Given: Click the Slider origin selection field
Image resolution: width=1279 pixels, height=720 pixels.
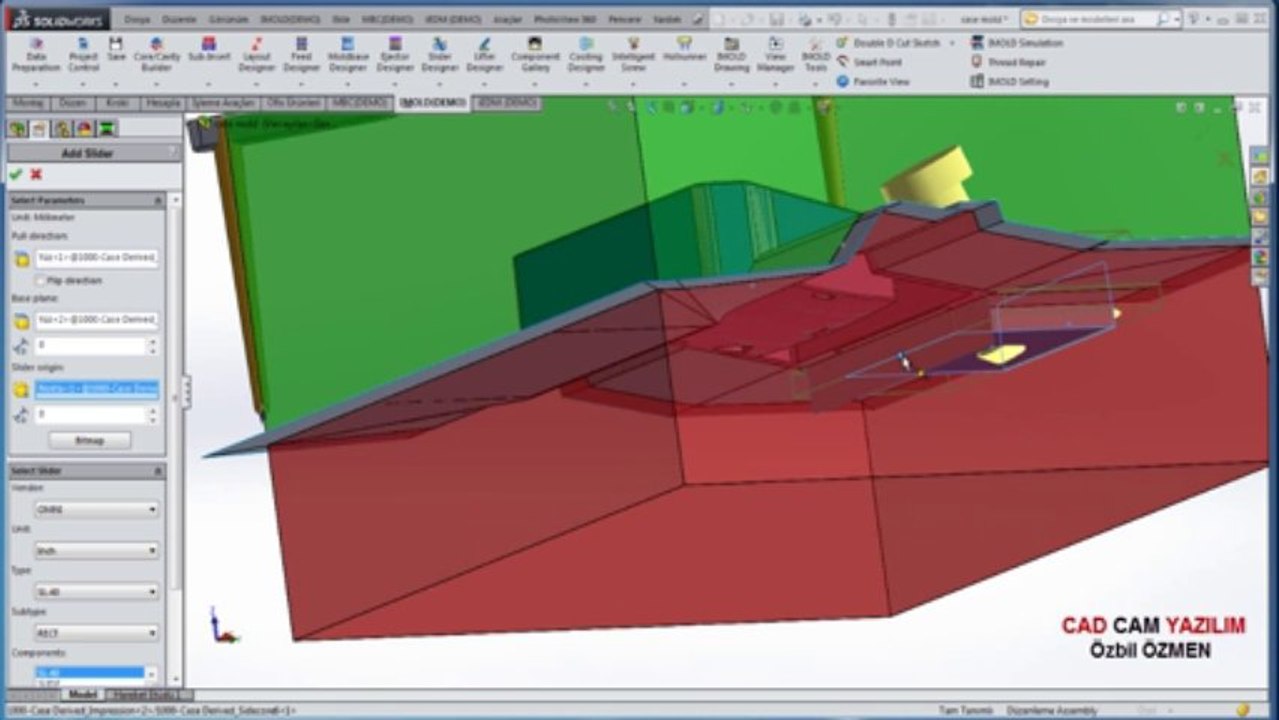Looking at the screenshot, I should [x=97, y=389].
